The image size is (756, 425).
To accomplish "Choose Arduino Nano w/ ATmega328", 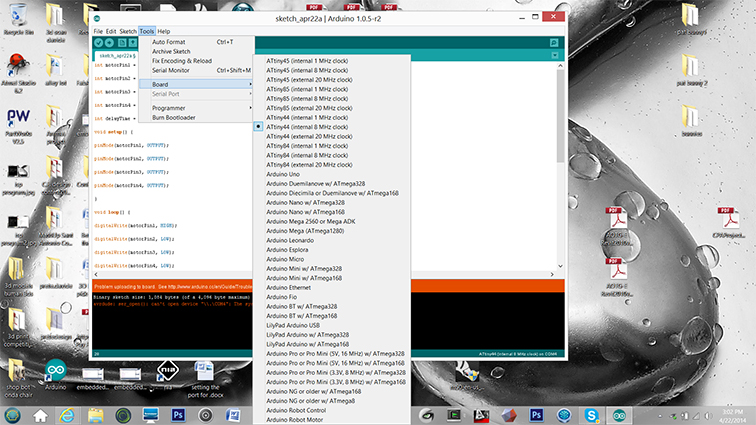I will click(x=306, y=203).
